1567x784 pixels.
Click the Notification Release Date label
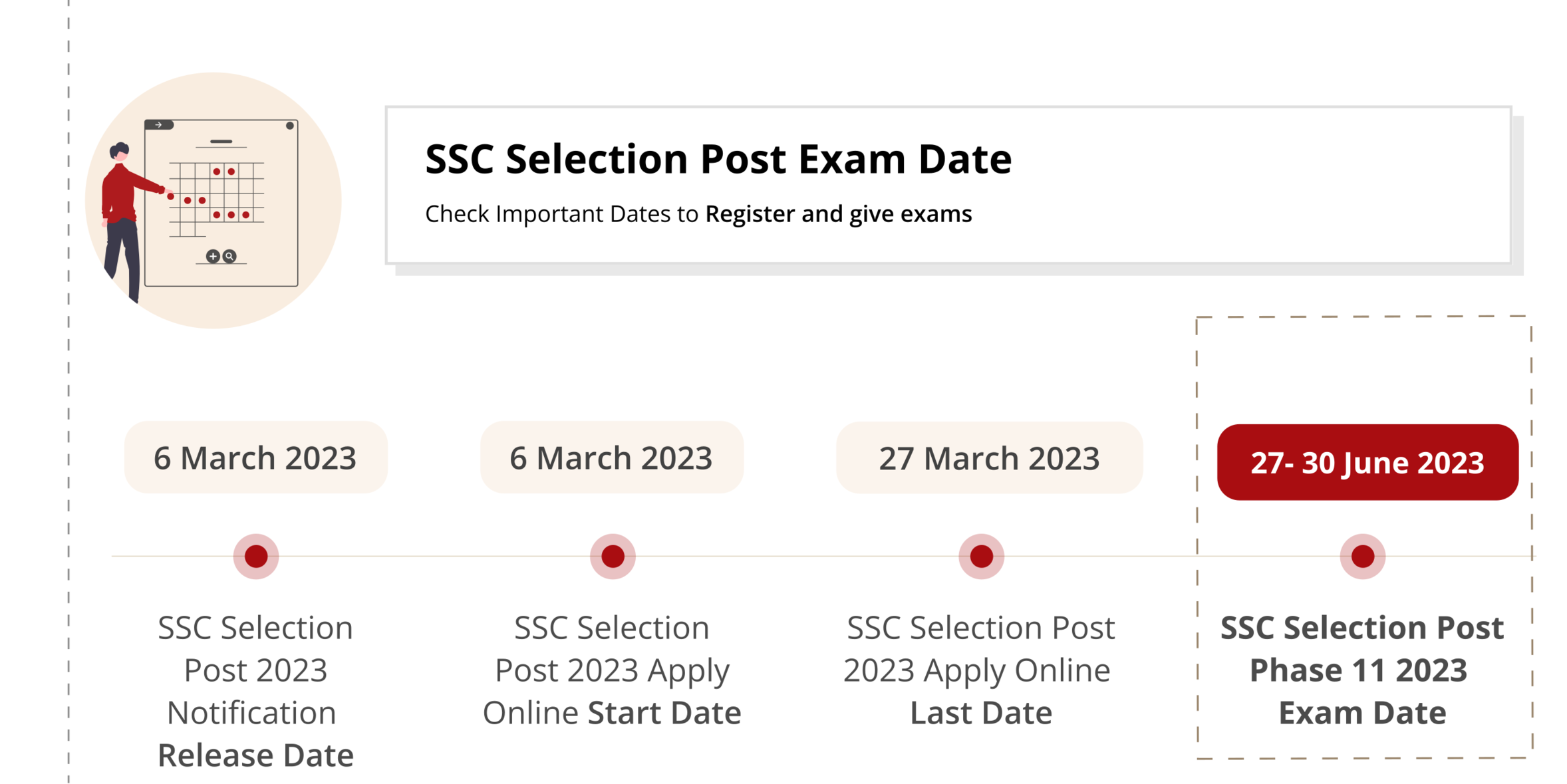[x=255, y=690]
